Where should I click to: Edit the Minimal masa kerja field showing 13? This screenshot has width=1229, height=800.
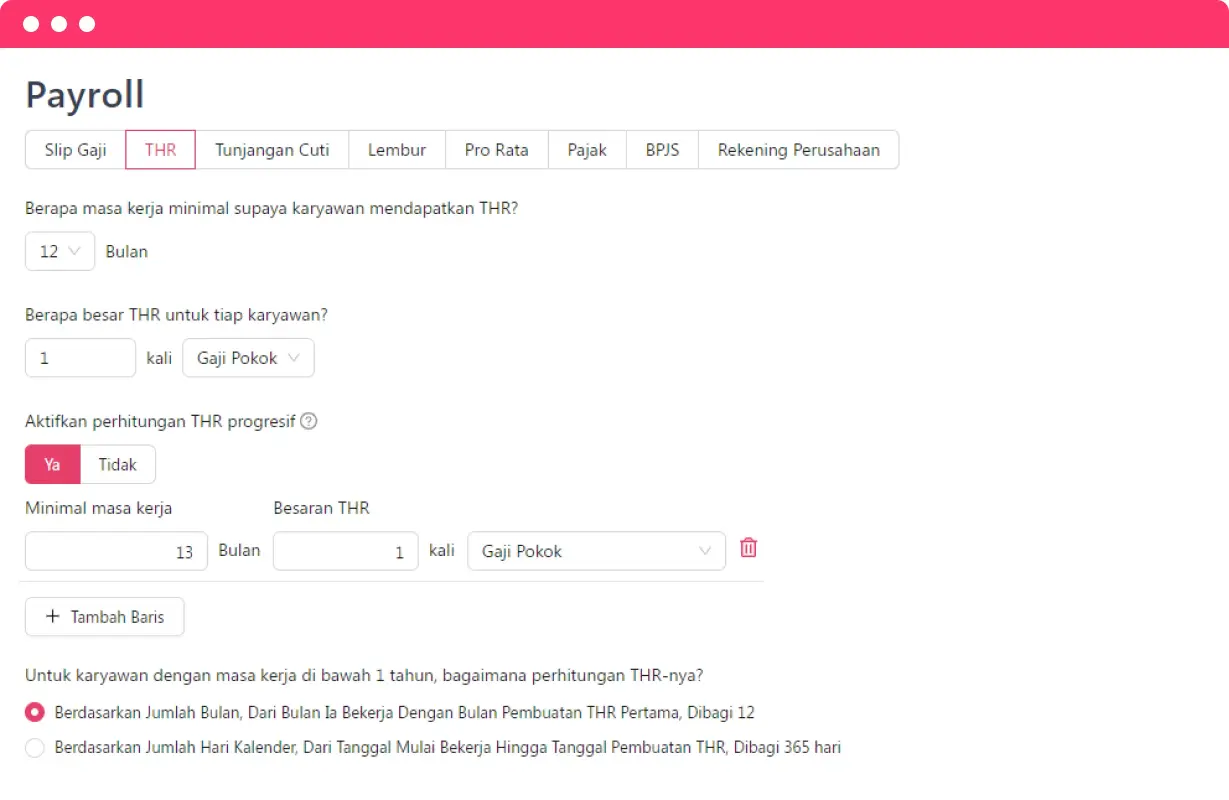[x=116, y=551]
